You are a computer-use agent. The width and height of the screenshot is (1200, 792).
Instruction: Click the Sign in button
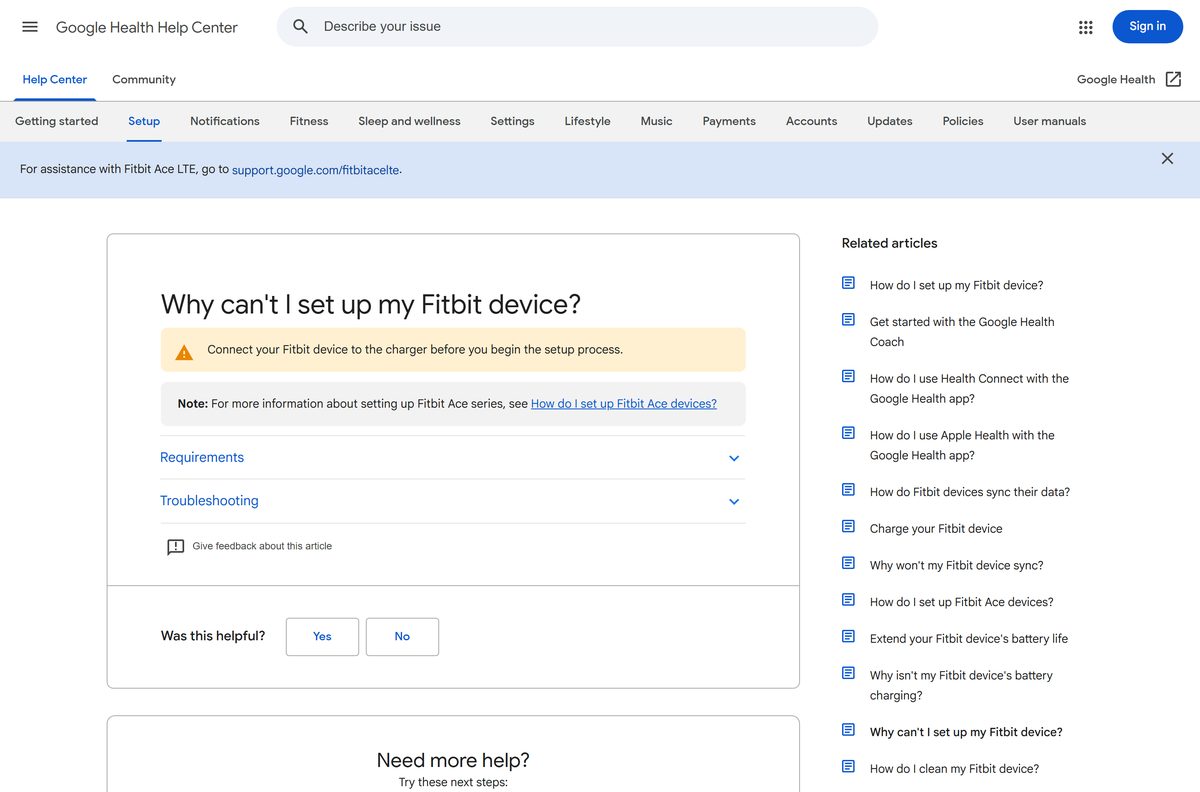1147,27
